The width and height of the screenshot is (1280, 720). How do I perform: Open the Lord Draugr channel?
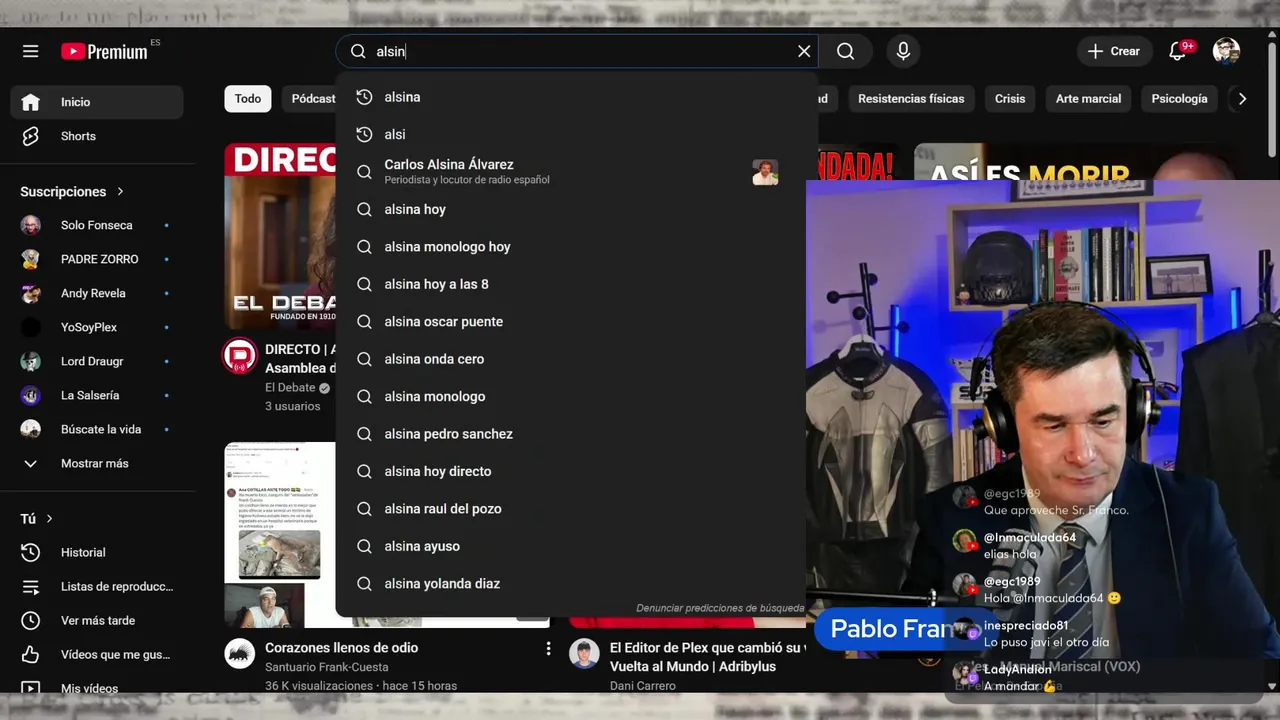pos(97,361)
